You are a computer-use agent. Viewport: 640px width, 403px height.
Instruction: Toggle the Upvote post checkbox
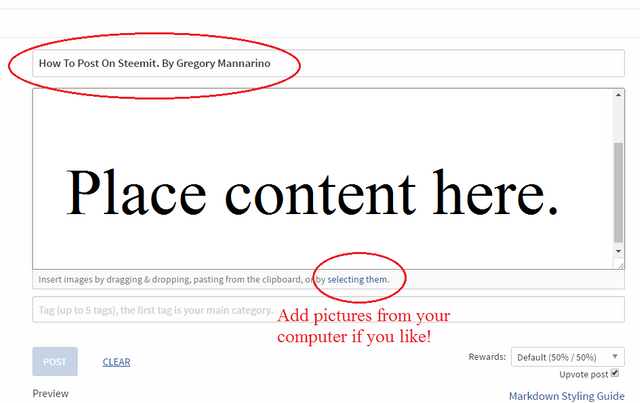(x=615, y=373)
